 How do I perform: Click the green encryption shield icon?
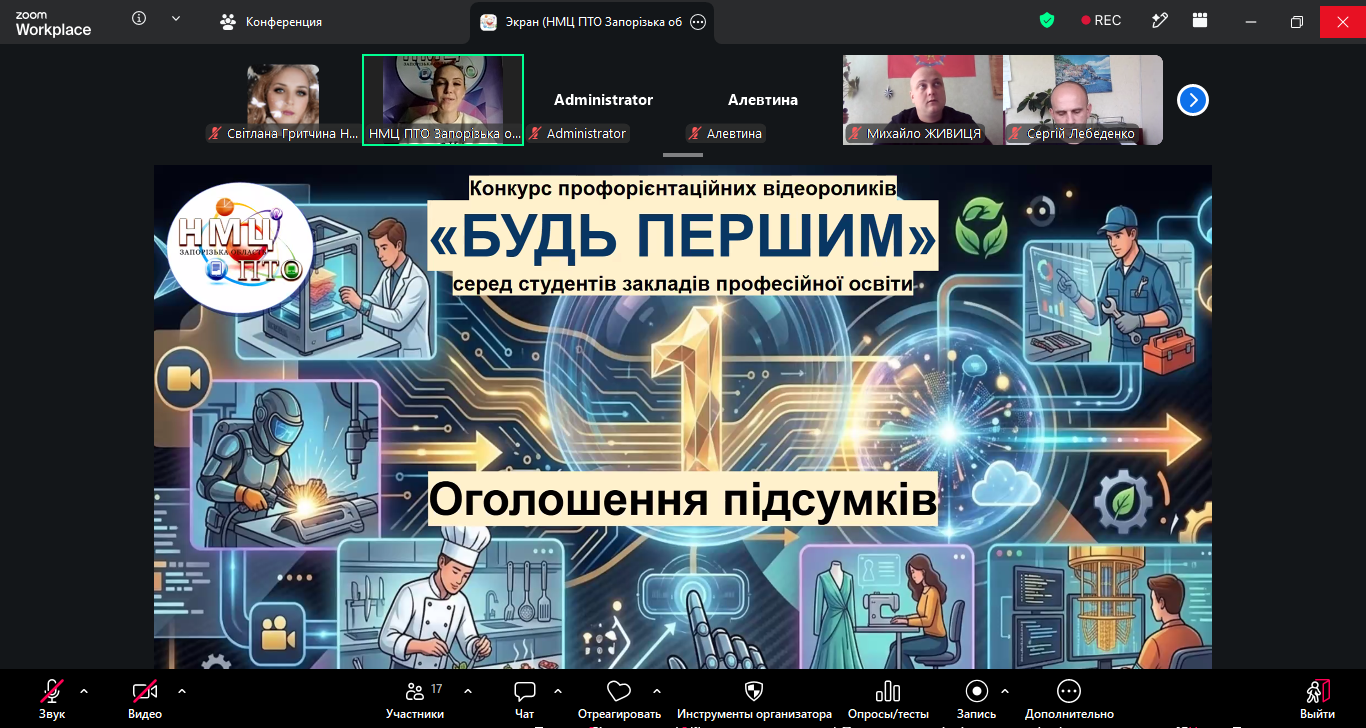1047,20
